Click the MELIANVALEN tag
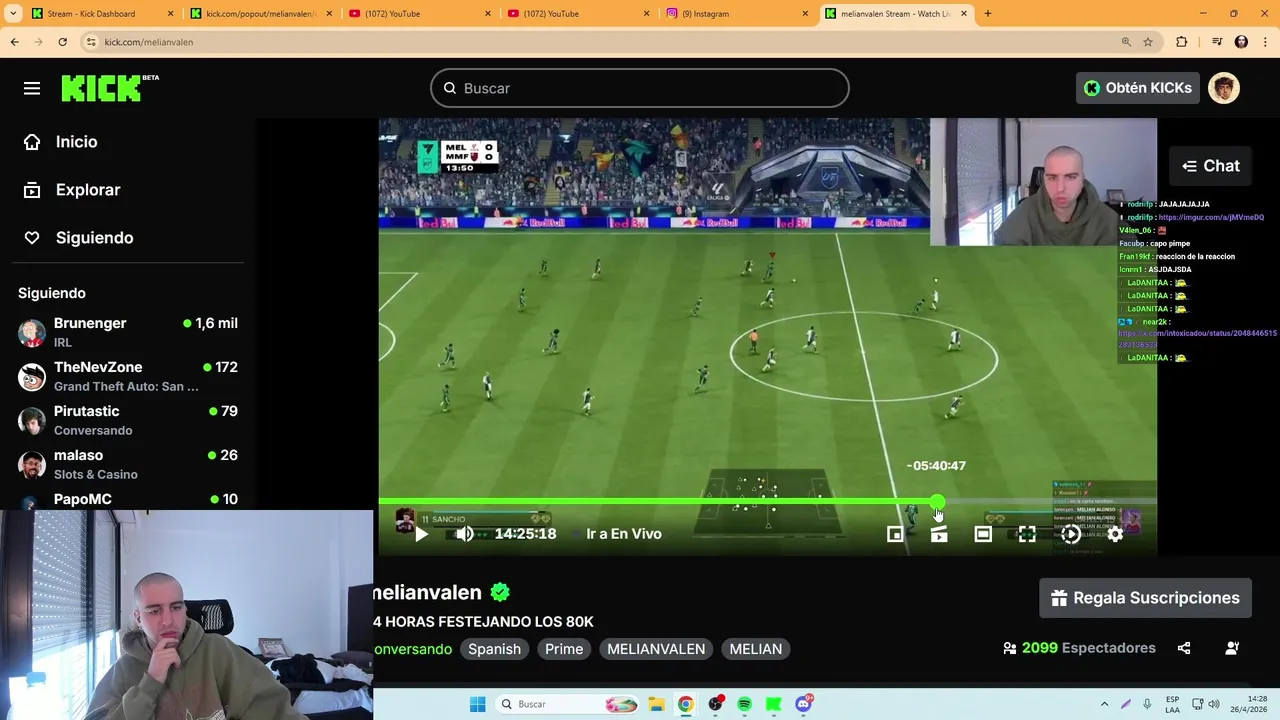Viewport: 1280px width, 720px height. point(656,649)
